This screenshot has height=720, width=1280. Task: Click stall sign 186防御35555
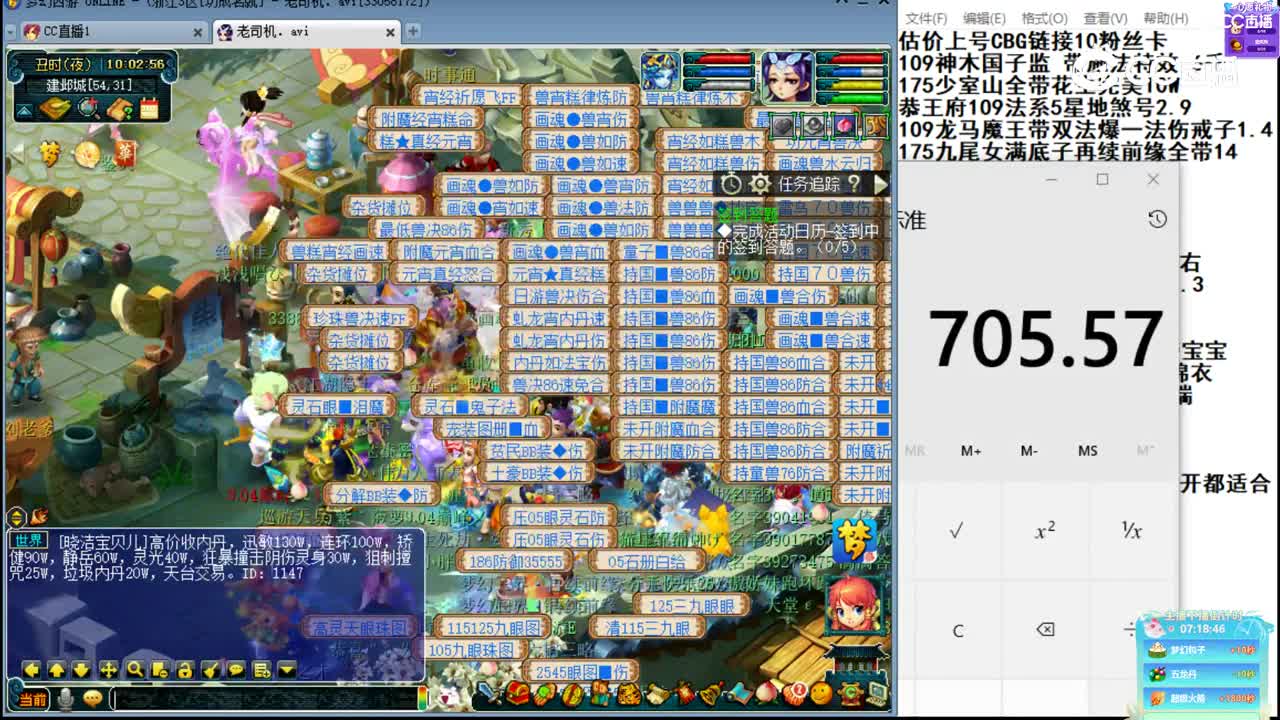(516, 562)
